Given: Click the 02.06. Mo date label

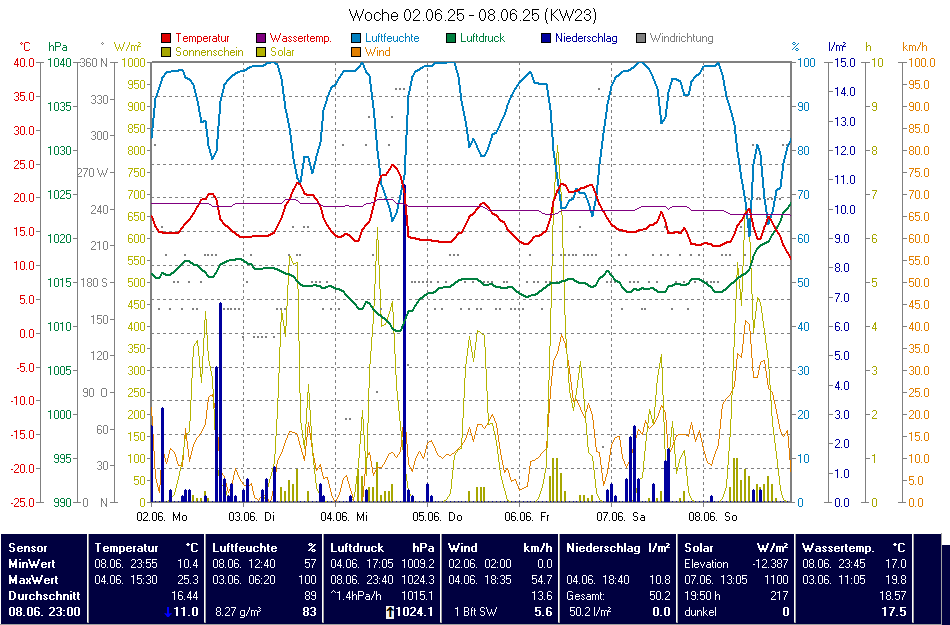Looking at the screenshot, I should [162, 517].
